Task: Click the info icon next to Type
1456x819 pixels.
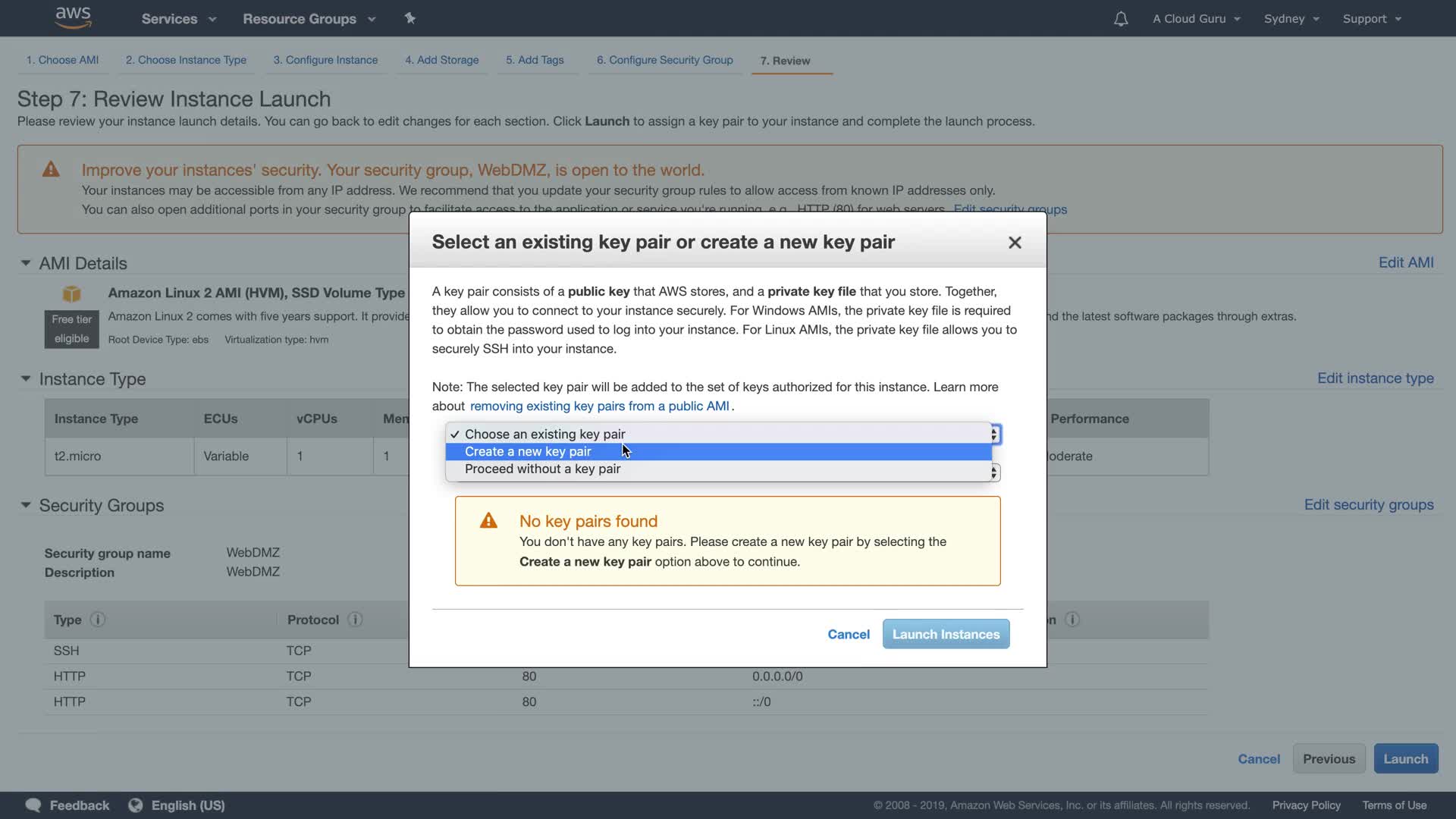Action: point(98,620)
